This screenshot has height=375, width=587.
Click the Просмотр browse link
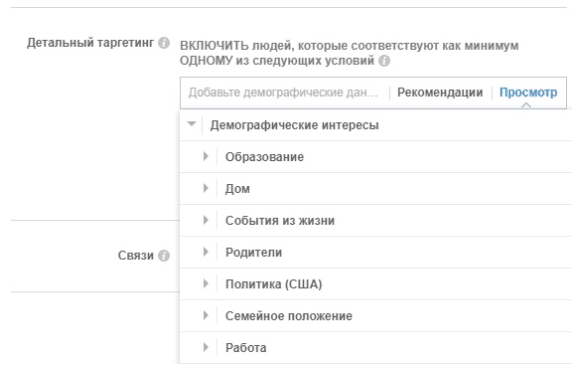(528, 92)
